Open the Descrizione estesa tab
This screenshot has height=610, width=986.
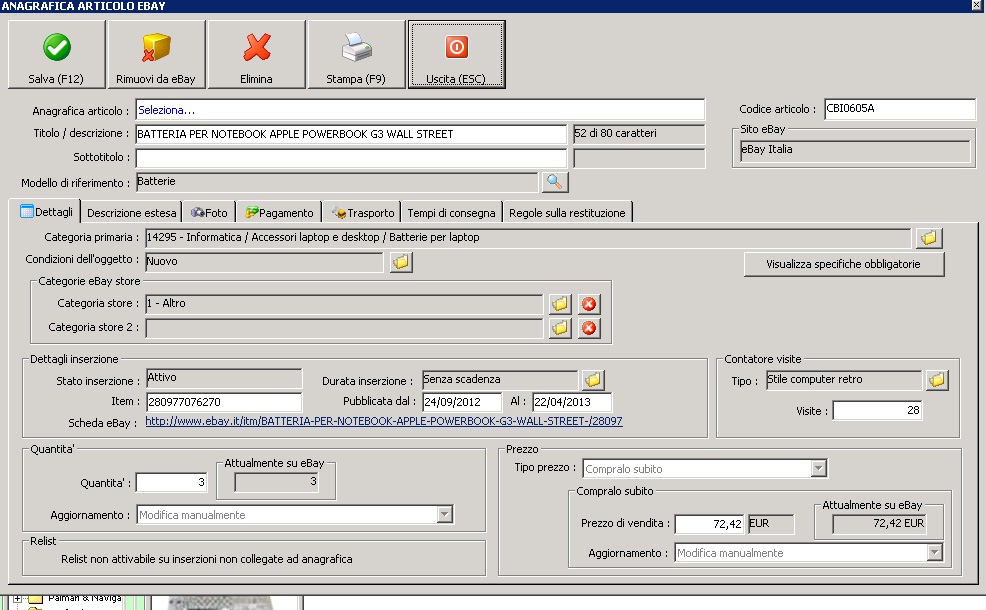131,213
